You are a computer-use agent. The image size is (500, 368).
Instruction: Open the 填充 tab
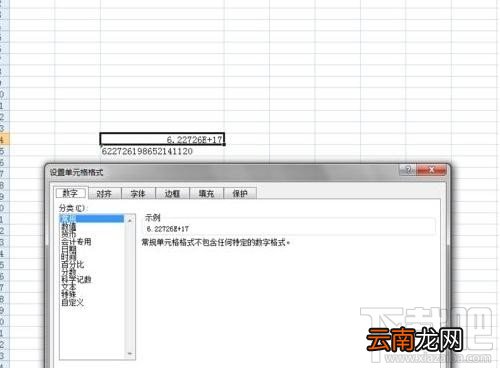click(206, 194)
